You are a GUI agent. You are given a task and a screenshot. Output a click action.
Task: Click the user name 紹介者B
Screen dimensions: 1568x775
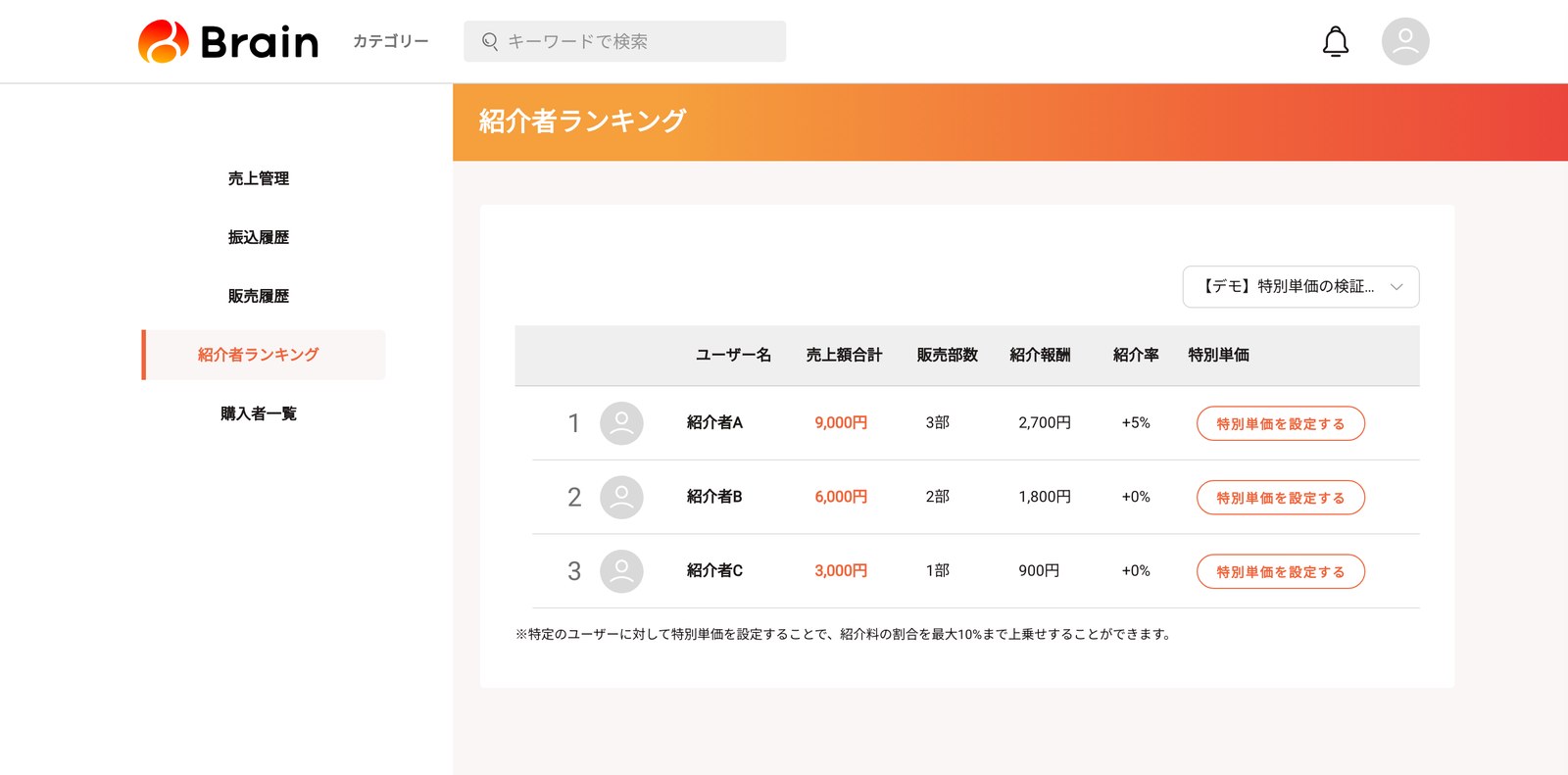click(714, 497)
